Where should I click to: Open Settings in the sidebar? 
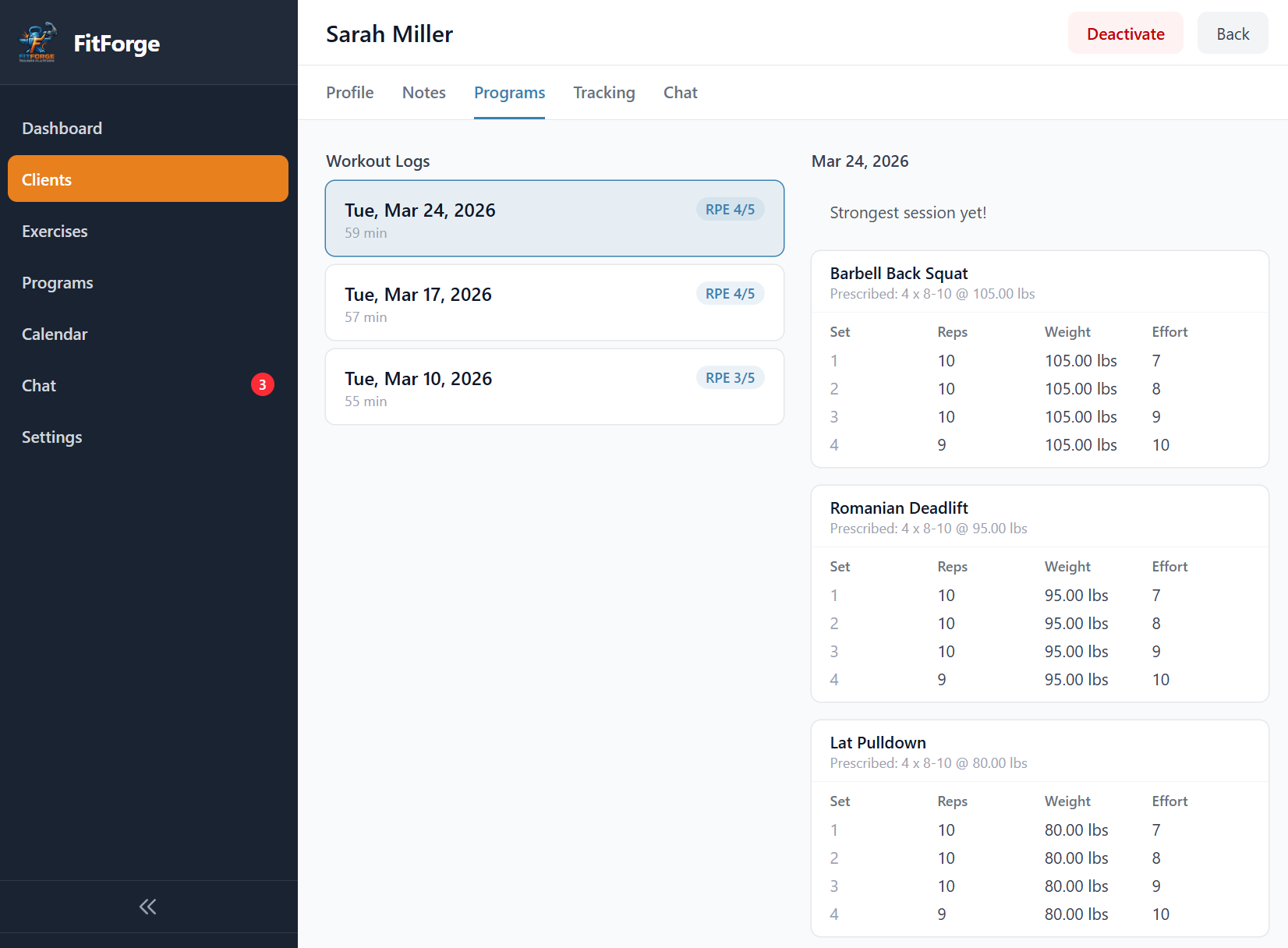pos(51,437)
